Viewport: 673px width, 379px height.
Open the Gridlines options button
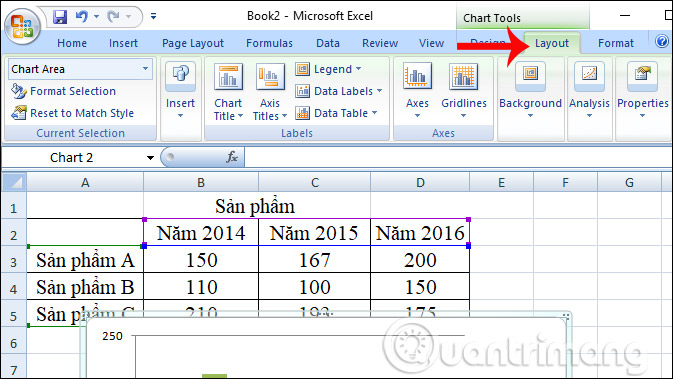464,91
